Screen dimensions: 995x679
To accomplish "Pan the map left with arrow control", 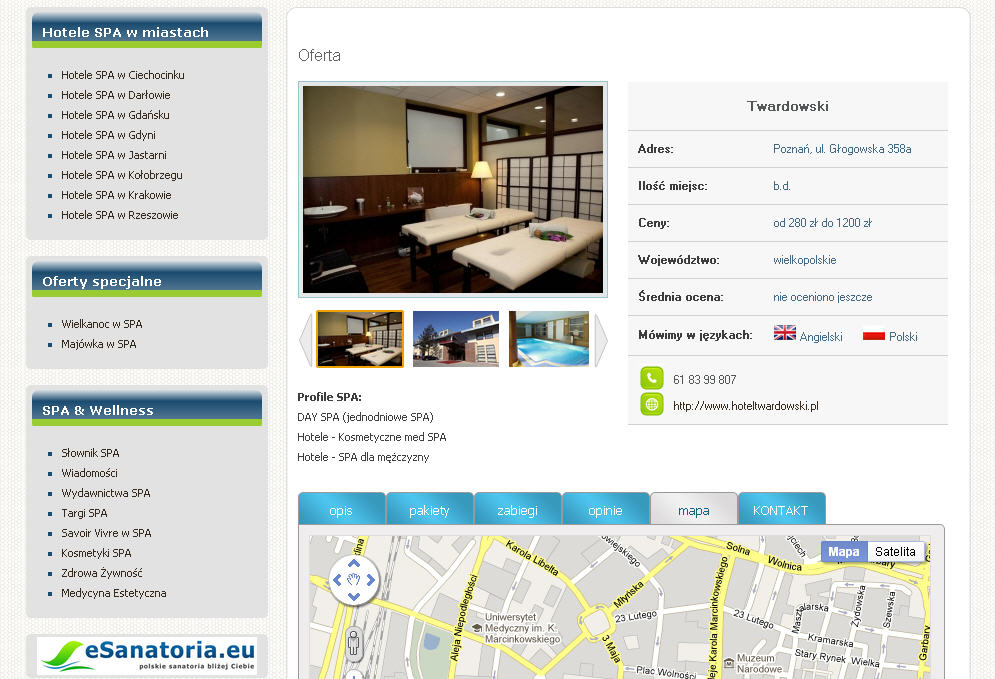I will pyautogui.click(x=337, y=579).
